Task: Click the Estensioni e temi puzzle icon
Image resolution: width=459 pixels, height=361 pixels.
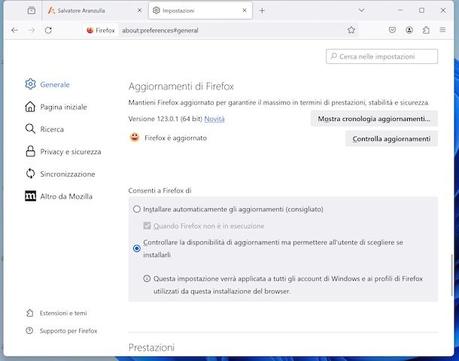Action: point(30,313)
